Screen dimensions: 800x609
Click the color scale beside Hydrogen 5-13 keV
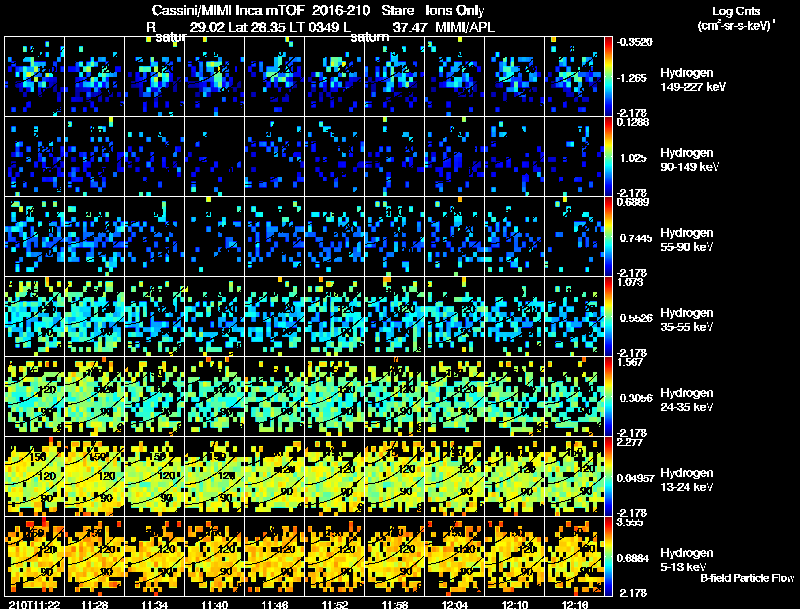(x=610, y=556)
